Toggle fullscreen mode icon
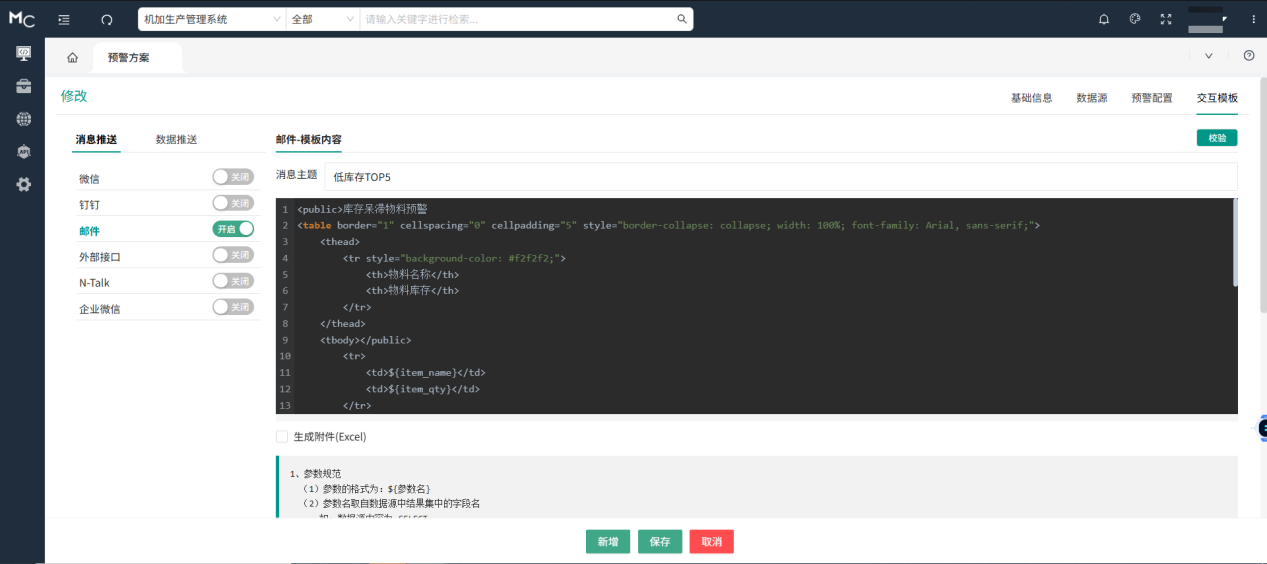The image size is (1267, 564). [1165, 19]
